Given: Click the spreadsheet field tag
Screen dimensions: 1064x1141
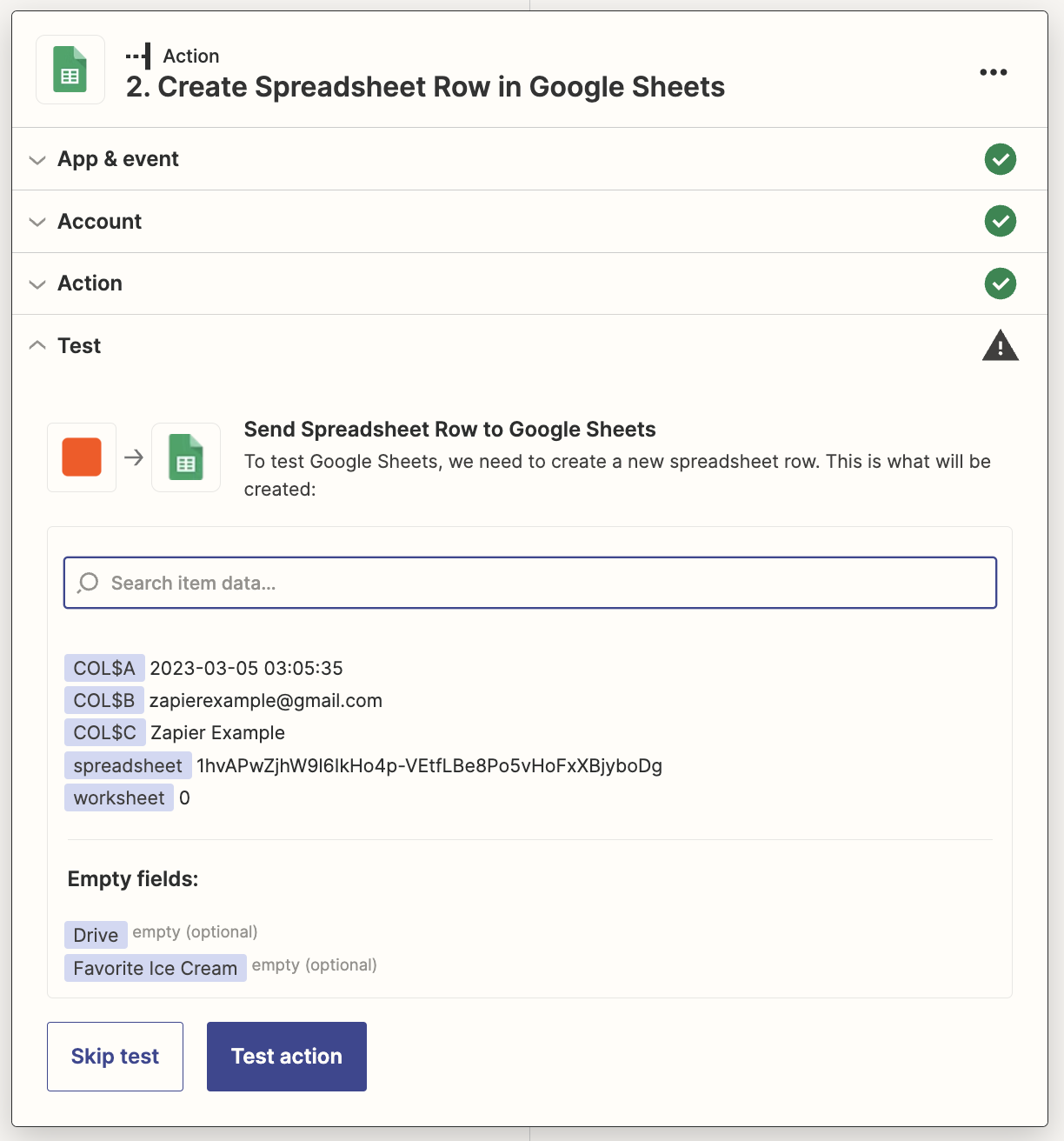Looking at the screenshot, I should (x=128, y=765).
